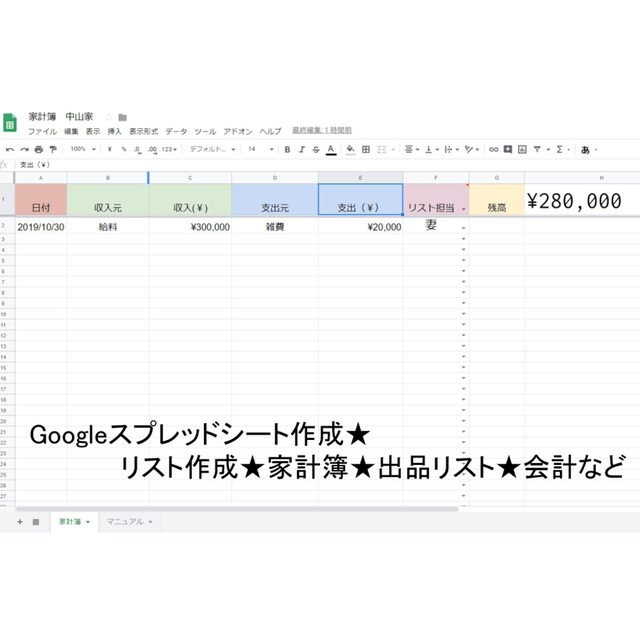Open the Google Sheets home icon
Image resolution: width=640 pixels, height=640 pixels.
[10, 122]
